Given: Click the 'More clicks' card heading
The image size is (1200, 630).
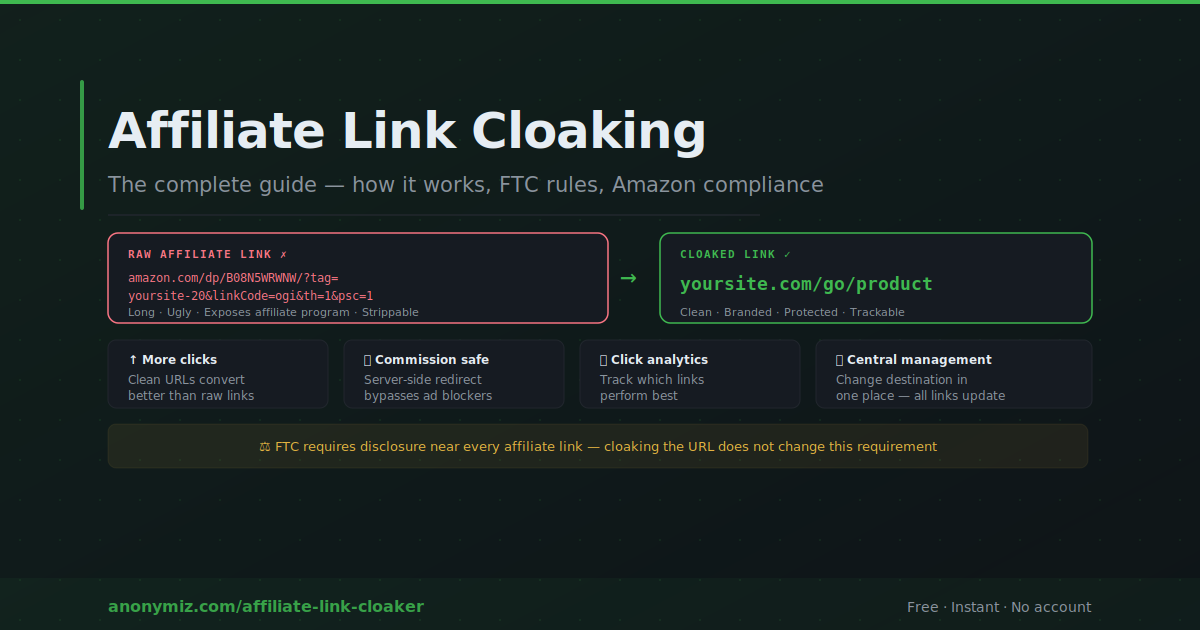Looking at the screenshot, I should [179, 360].
